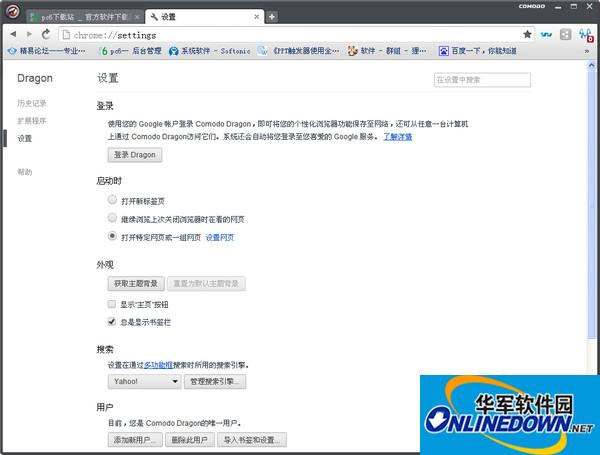Select the 设置 tab
The image size is (600, 455).
coord(205,16)
